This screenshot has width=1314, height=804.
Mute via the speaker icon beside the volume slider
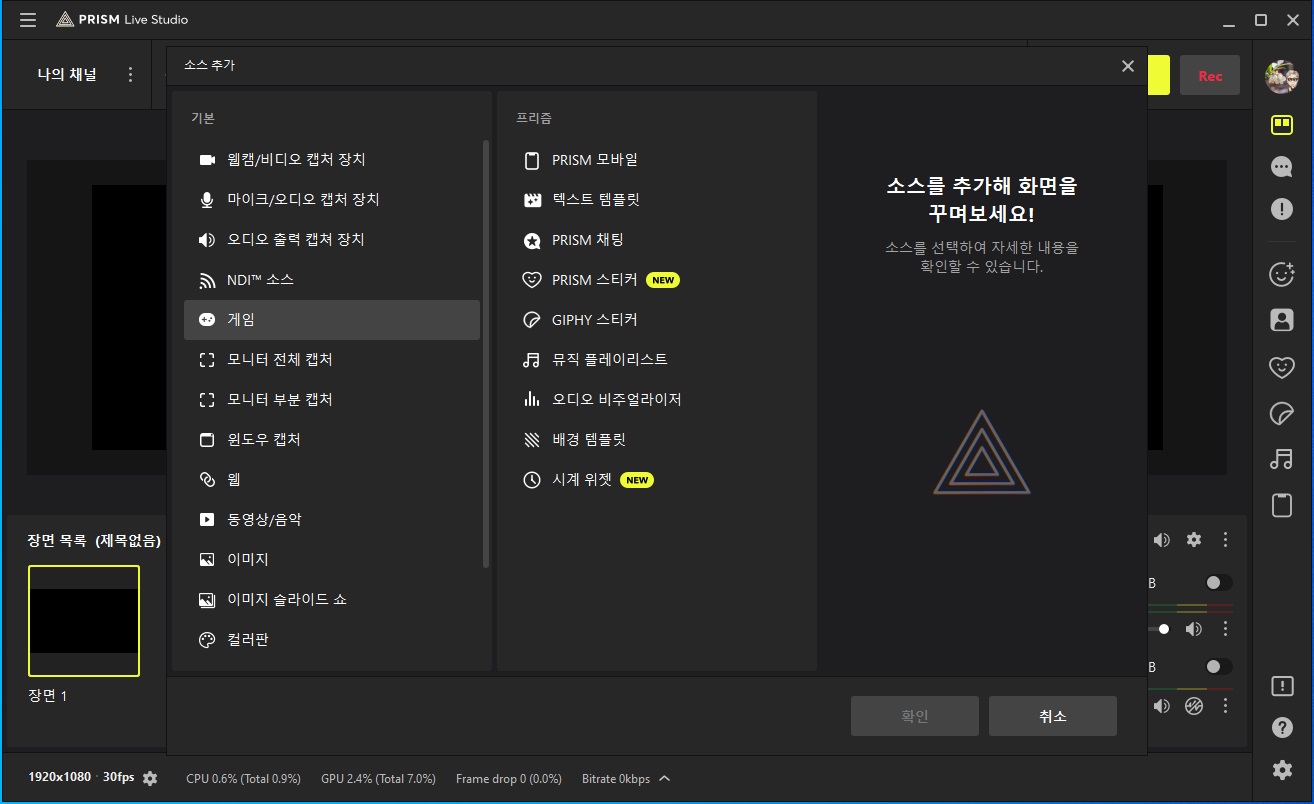(1193, 629)
